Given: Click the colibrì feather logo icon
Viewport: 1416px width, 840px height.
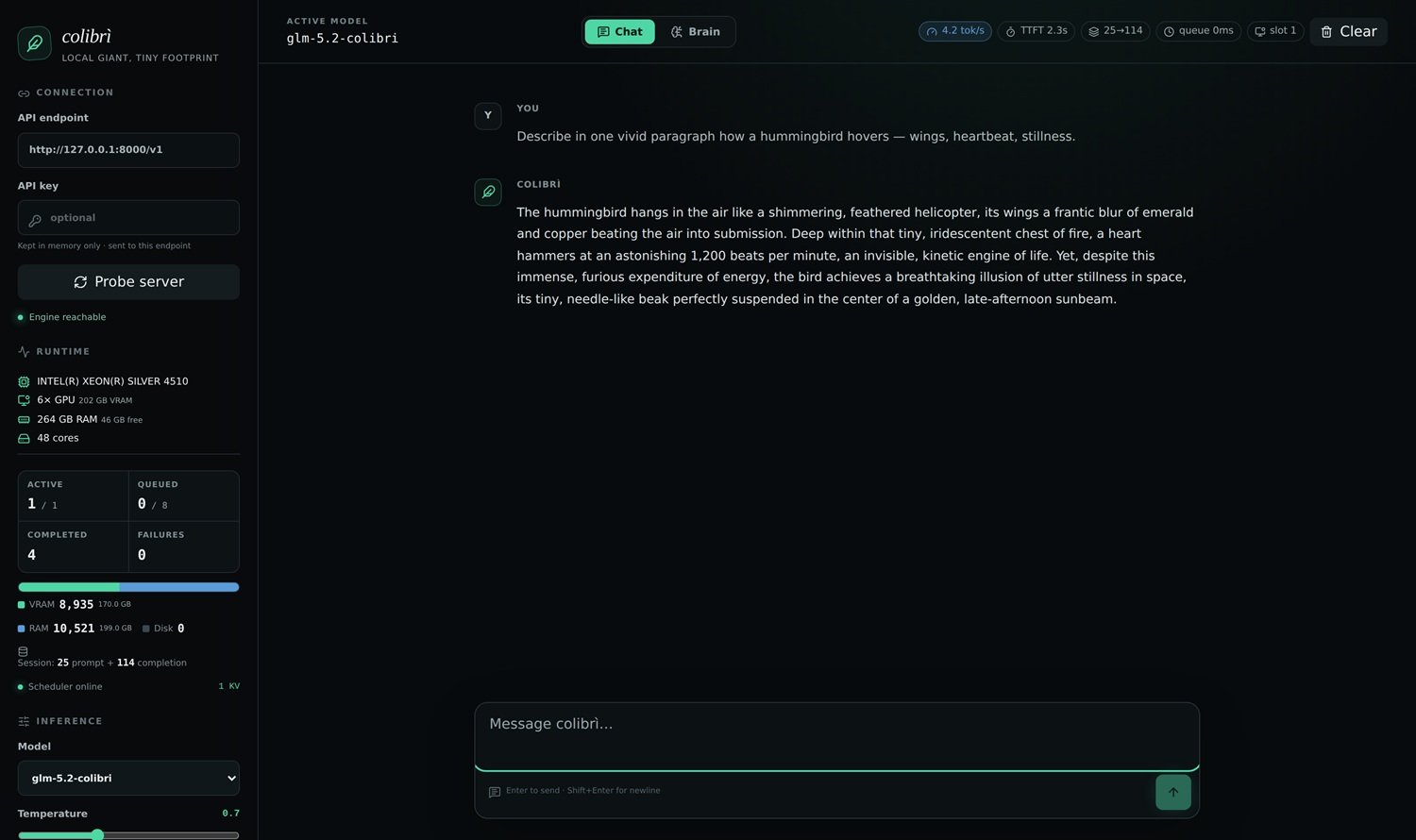Looking at the screenshot, I should tap(35, 43).
